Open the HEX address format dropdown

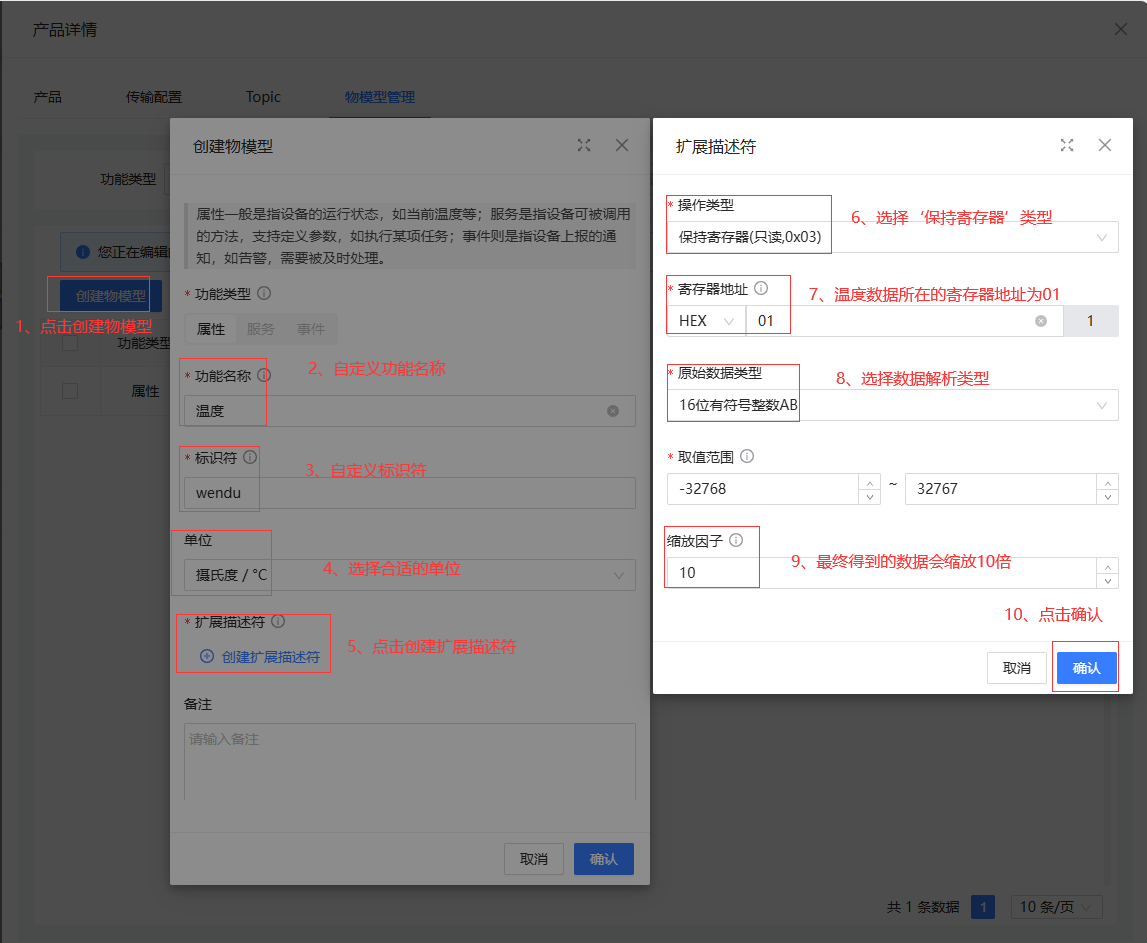click(706, 321)
